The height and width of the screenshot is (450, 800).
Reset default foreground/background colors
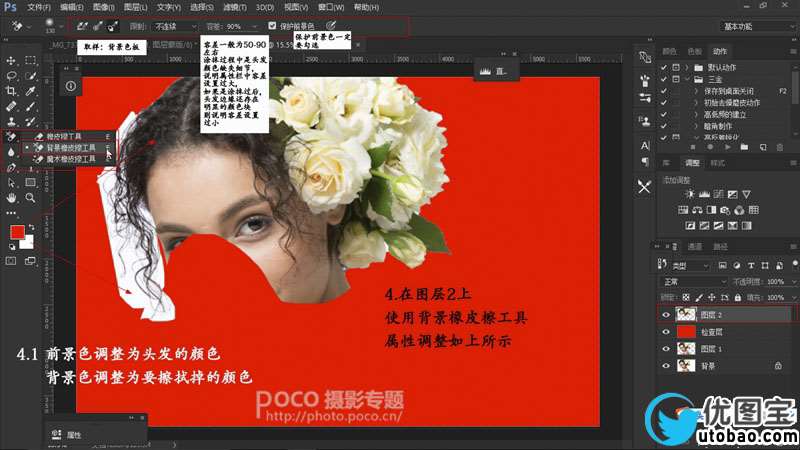[12, 247]
